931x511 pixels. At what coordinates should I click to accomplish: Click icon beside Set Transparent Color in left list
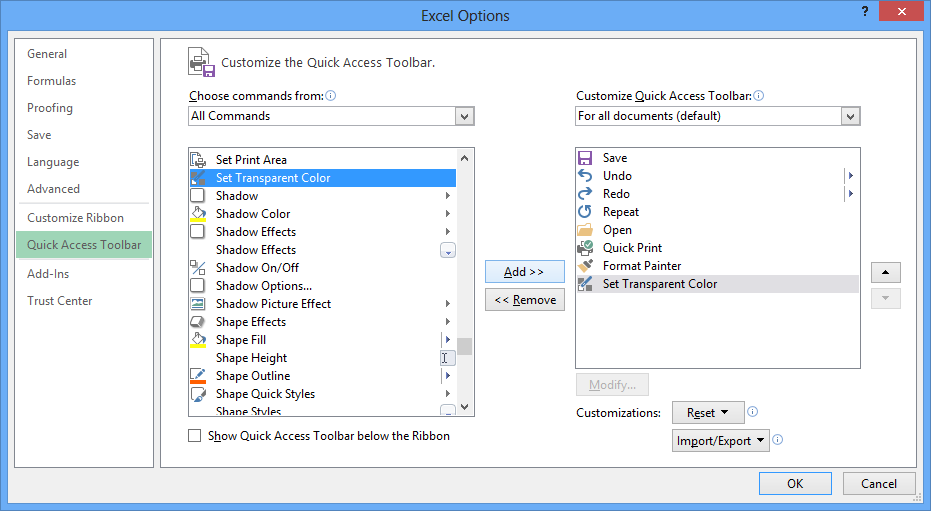(x=198, y=177)
